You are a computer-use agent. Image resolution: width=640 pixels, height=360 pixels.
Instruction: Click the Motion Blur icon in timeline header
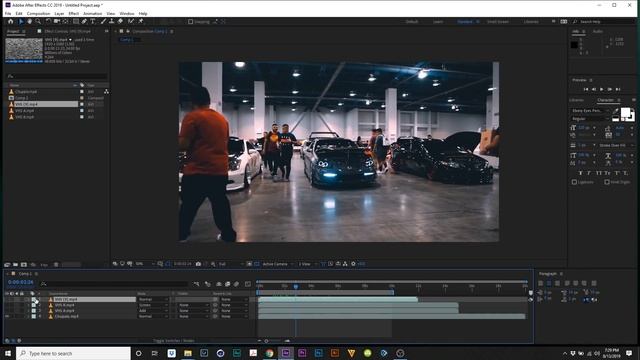(x=236, y=284)
